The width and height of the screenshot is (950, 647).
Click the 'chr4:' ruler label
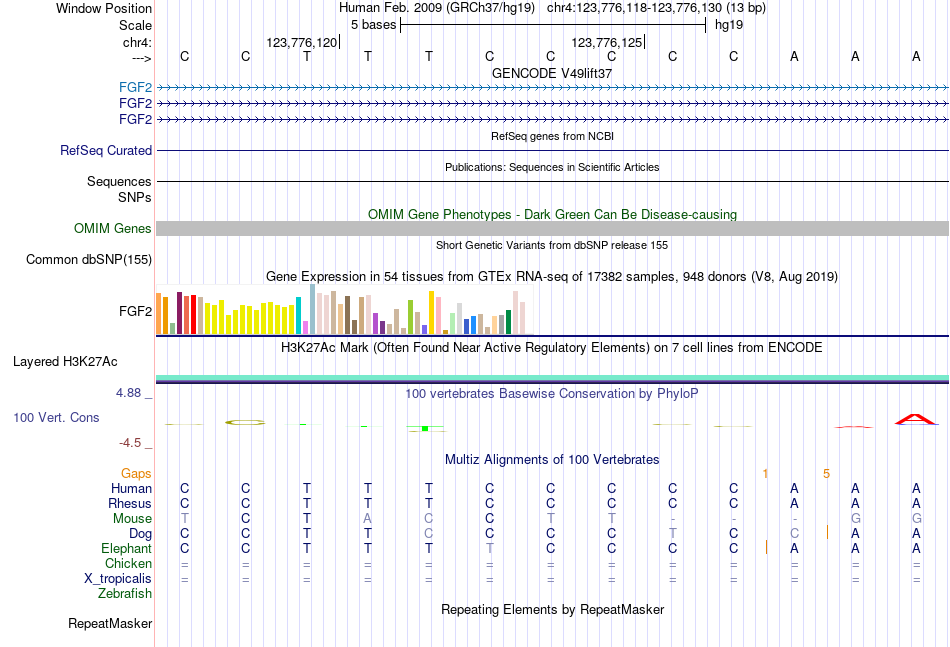137,42
